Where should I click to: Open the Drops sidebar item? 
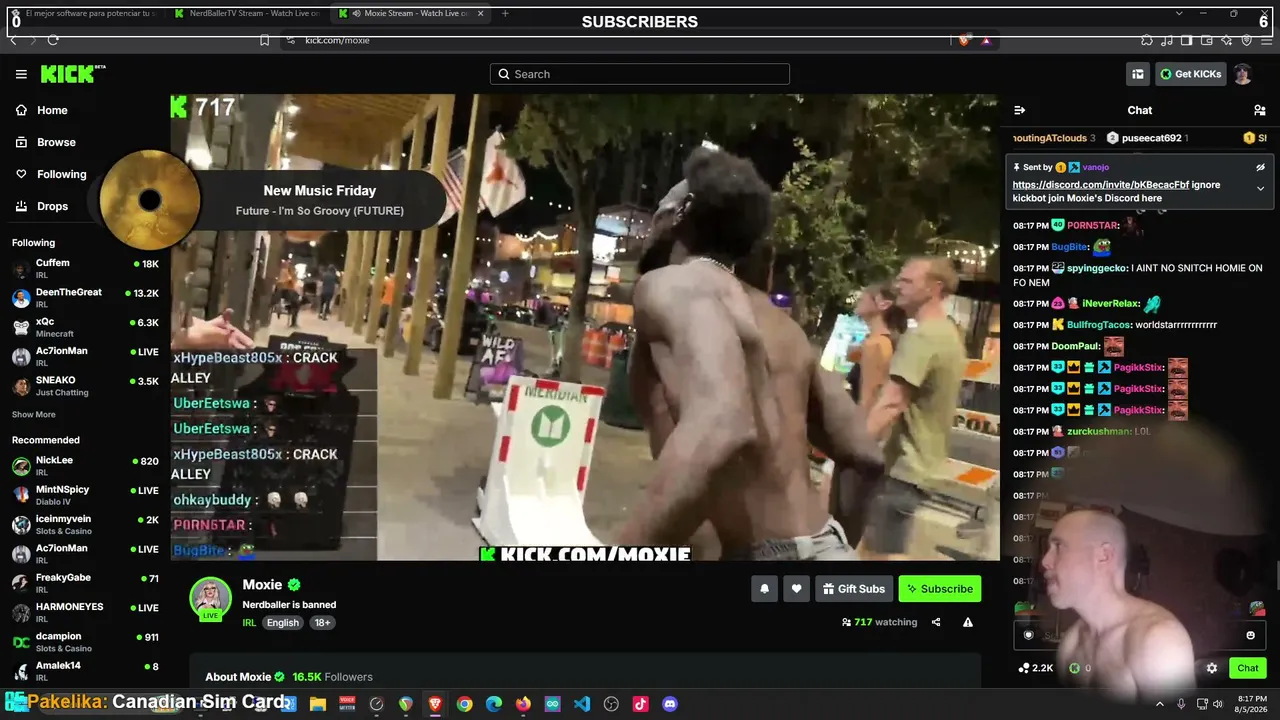coord(42,206)
